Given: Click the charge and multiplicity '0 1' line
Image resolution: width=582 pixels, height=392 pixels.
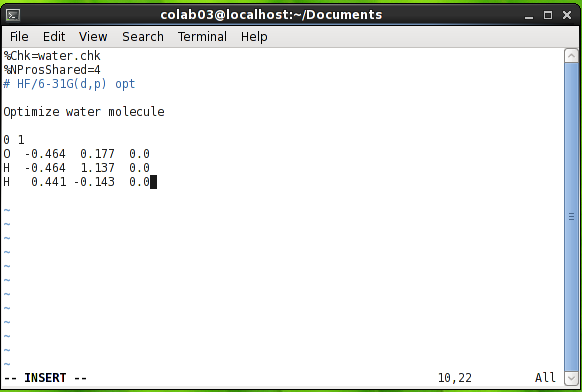Looking at the screenshot, I should click(x=14, y=140).
